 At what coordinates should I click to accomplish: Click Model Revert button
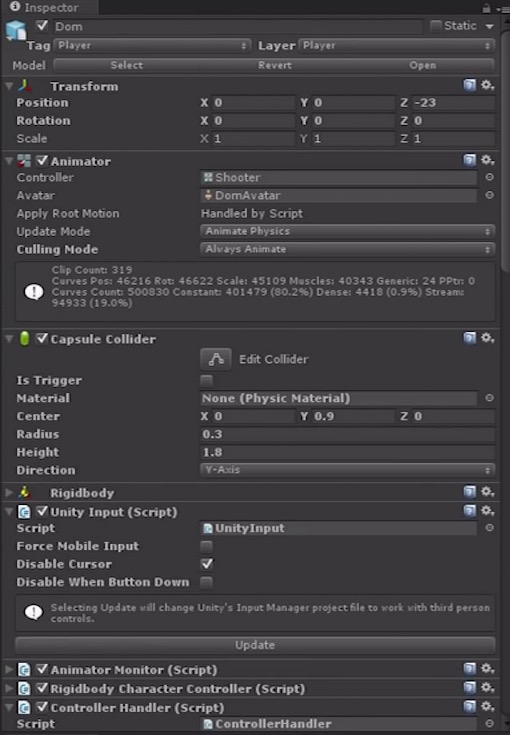click(x=275, y=65)
